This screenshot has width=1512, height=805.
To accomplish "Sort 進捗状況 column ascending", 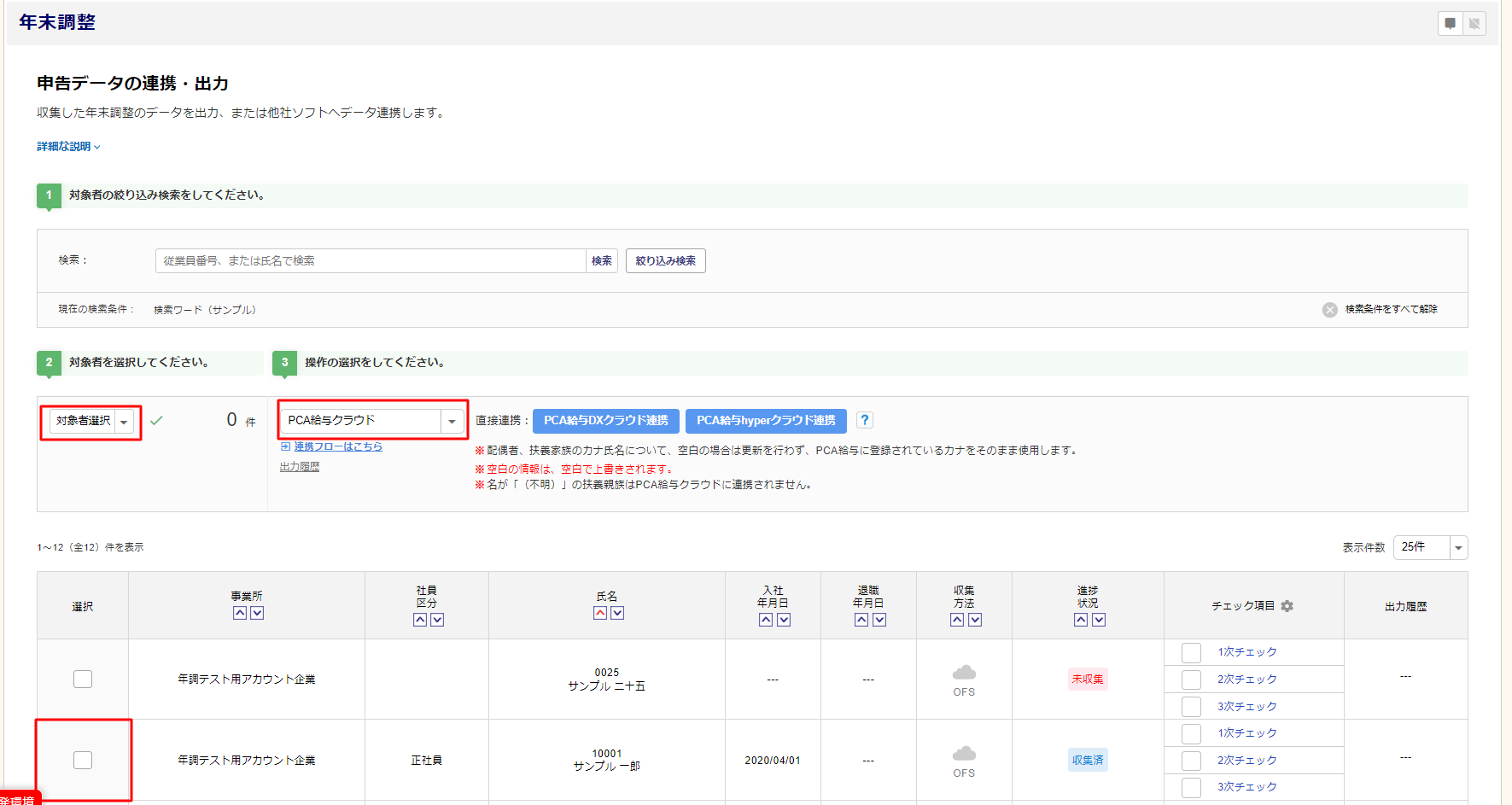I will [1081, 620].
